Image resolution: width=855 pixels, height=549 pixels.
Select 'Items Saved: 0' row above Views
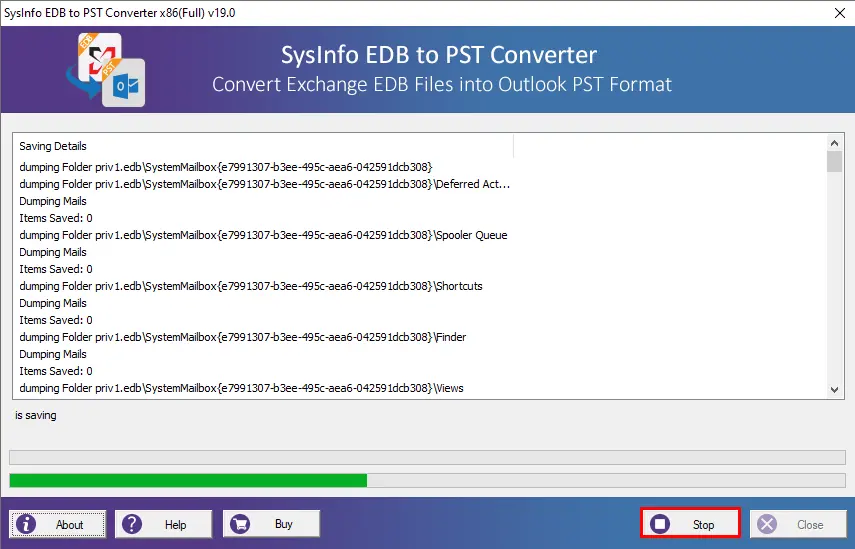point(56,371)
